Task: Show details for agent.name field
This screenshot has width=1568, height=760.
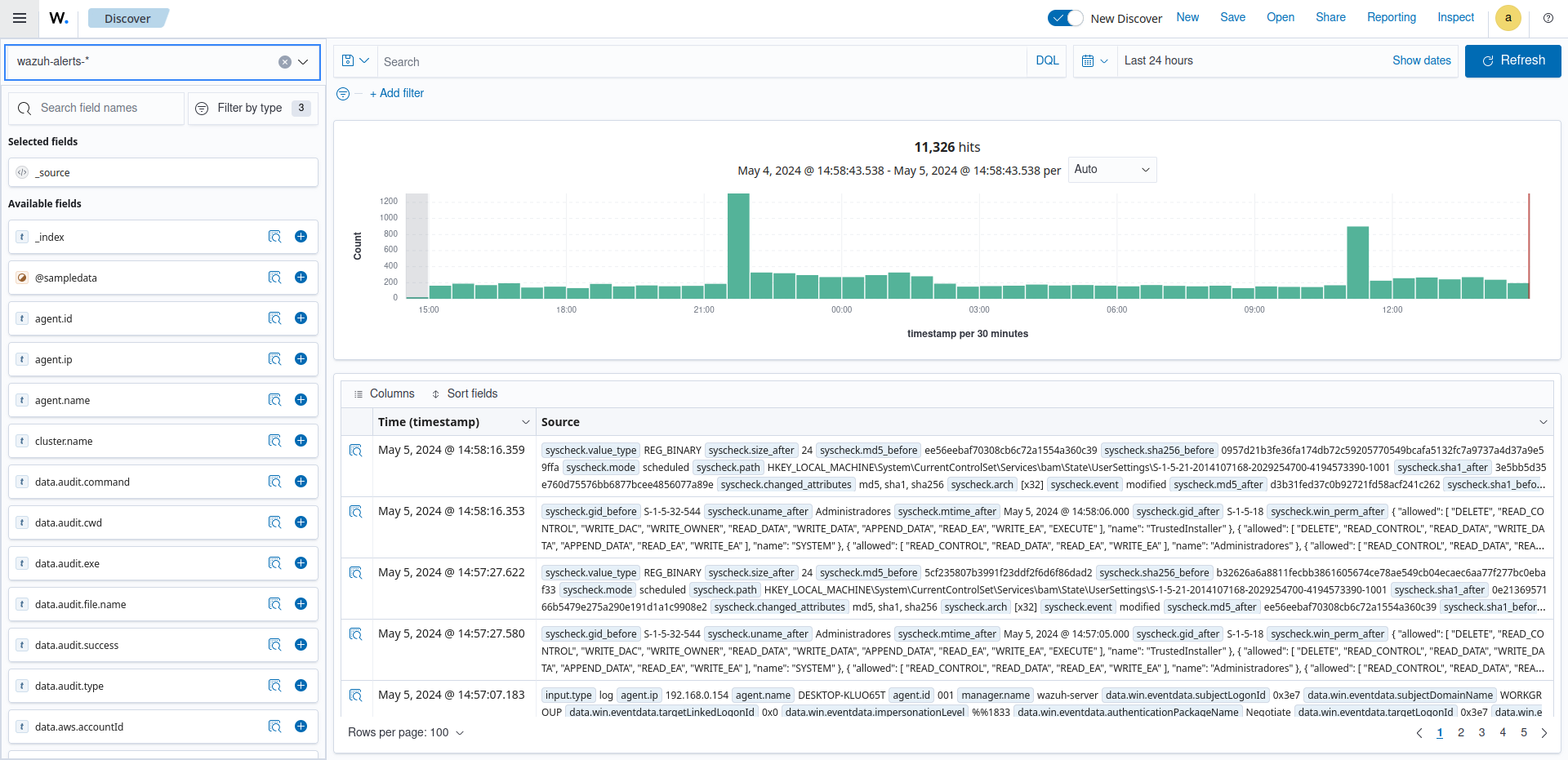Action: (274, 400)
